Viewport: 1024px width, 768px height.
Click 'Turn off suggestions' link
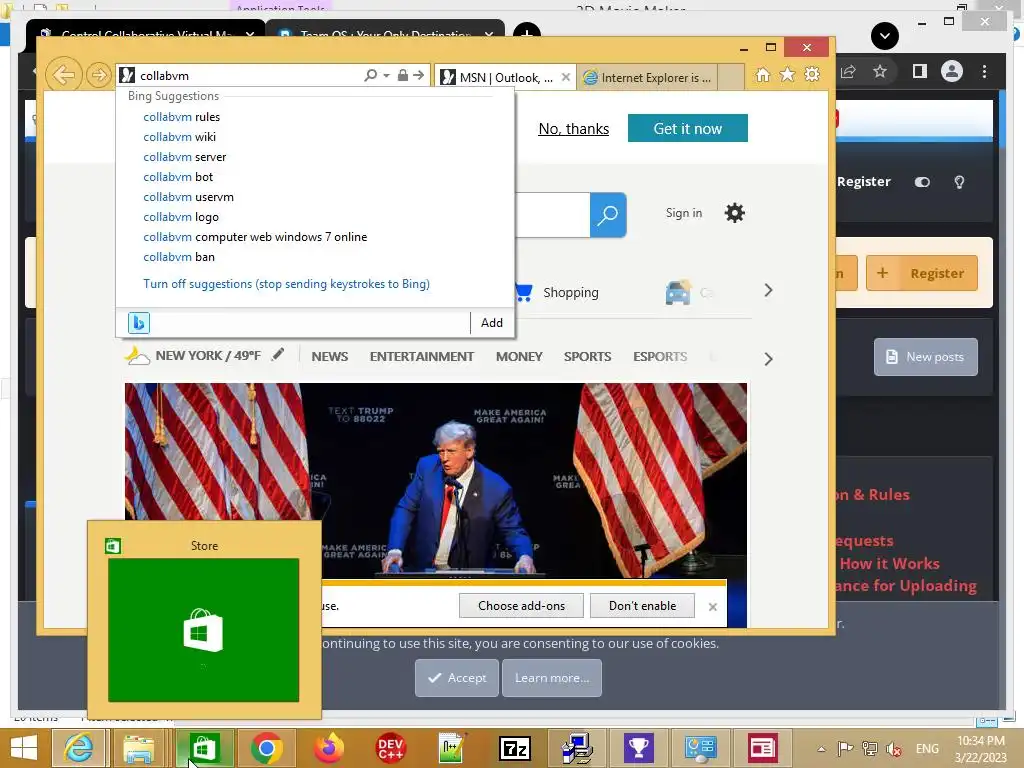tap(287, 284)
